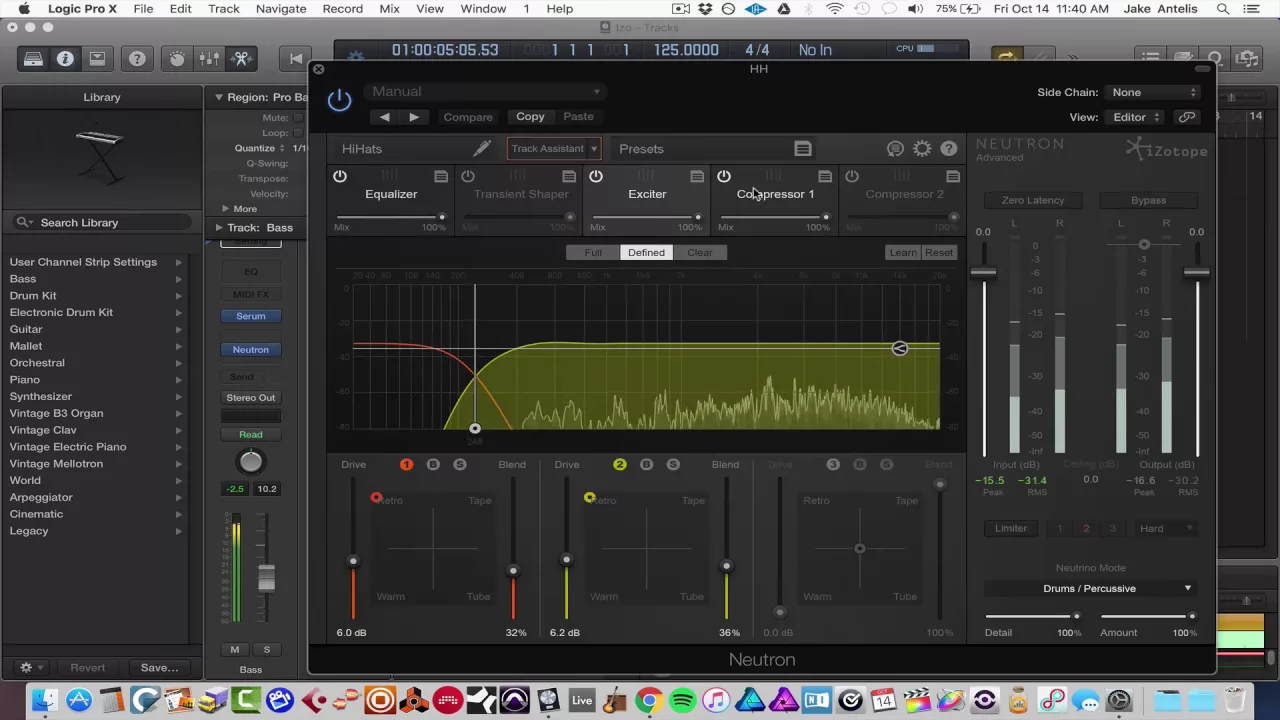Click the plugin link chain icon
Screen dimensions: 1280x720
click(1187, 117)
